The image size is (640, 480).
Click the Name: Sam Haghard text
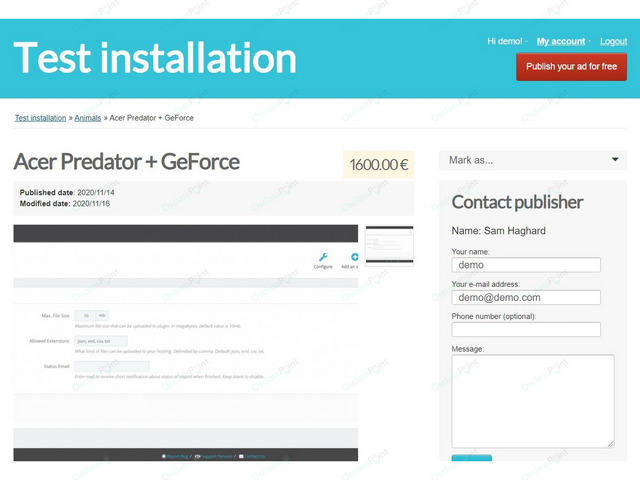[x=498, y=231]
